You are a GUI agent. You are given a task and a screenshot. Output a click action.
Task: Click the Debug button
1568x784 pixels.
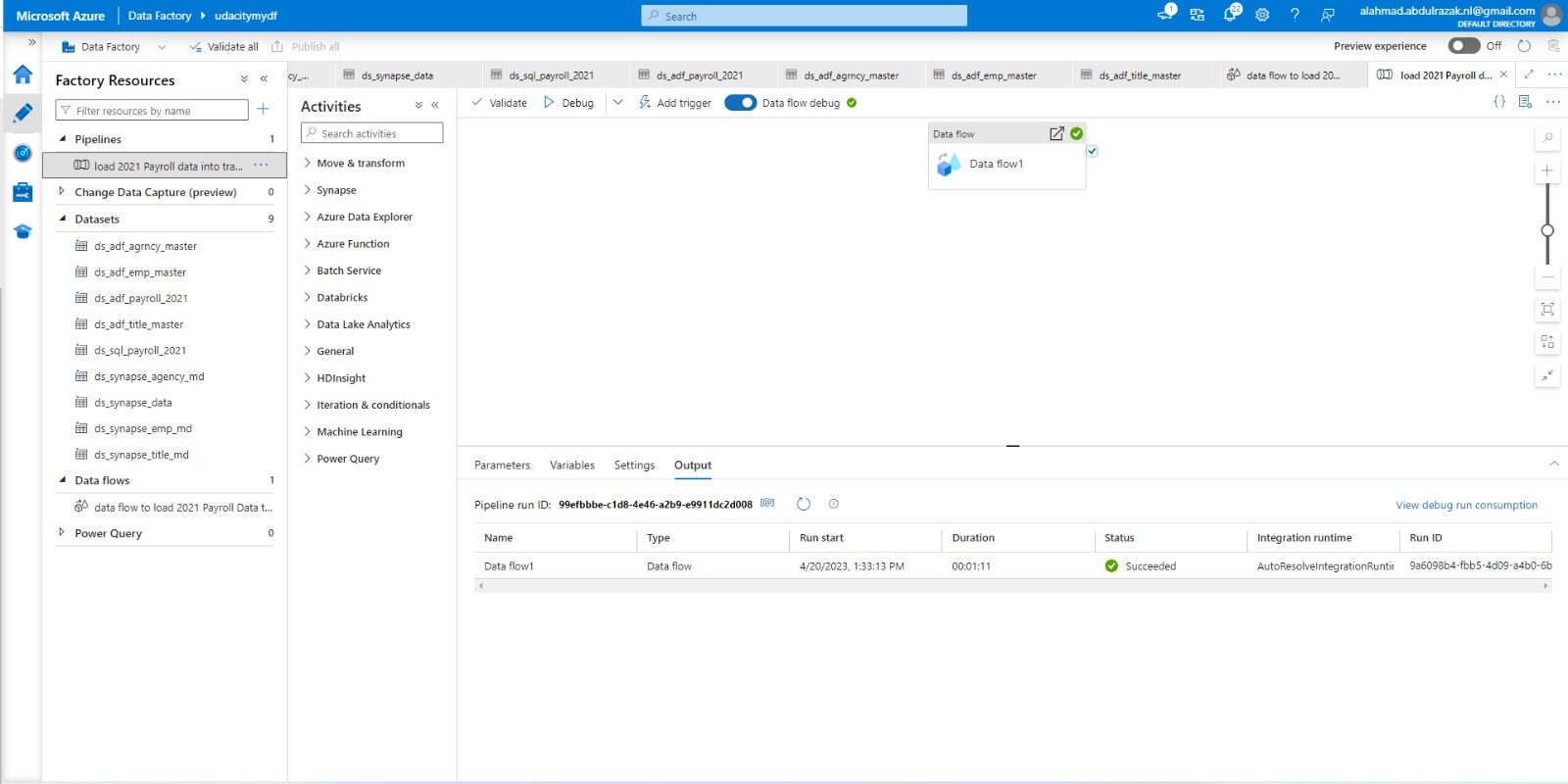[x=568, y=103]
